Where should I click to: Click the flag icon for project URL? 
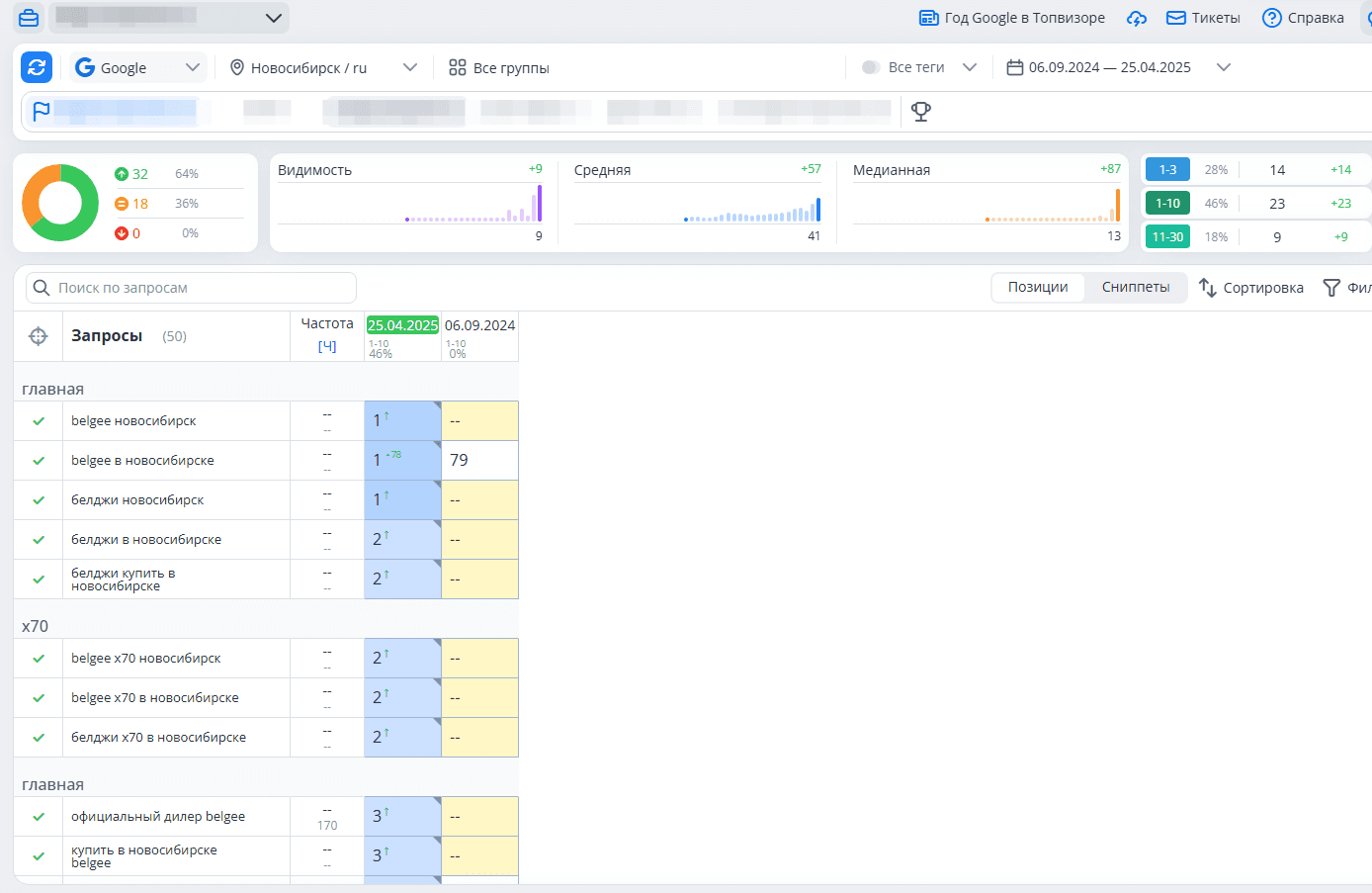41,112
